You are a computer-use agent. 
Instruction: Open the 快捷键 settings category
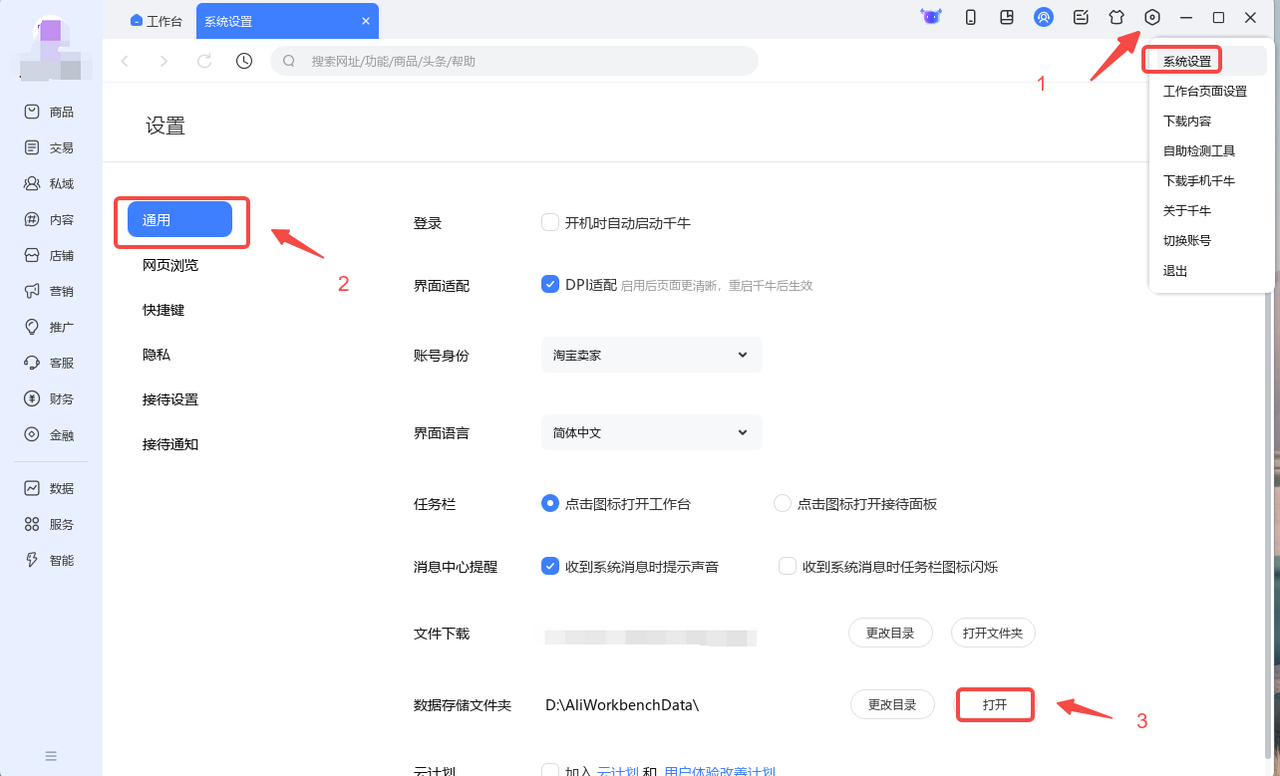(x=163, y=310)
